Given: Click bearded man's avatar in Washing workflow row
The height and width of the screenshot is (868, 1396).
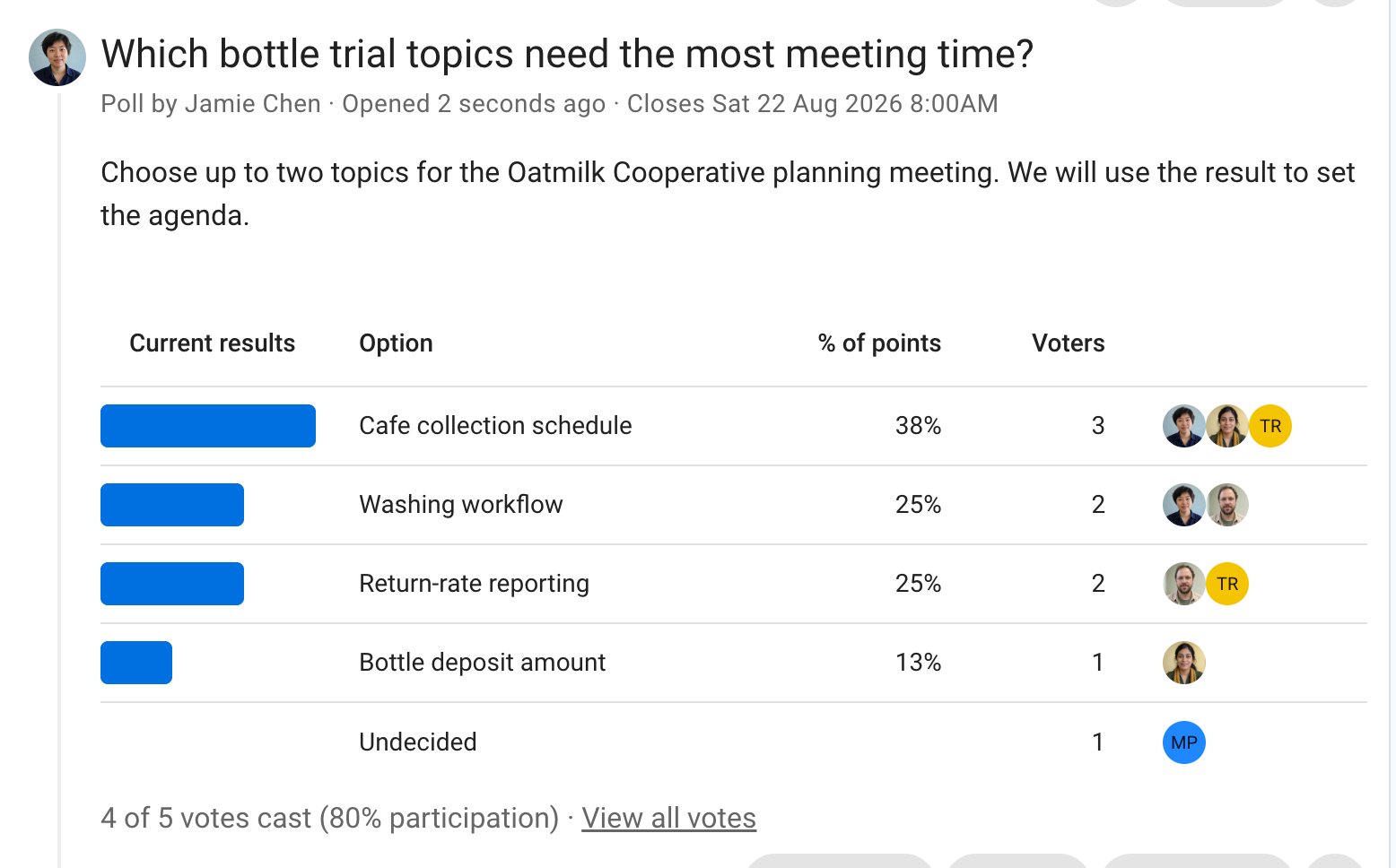Looking at the screenshot, I should tap(1227, 505).
